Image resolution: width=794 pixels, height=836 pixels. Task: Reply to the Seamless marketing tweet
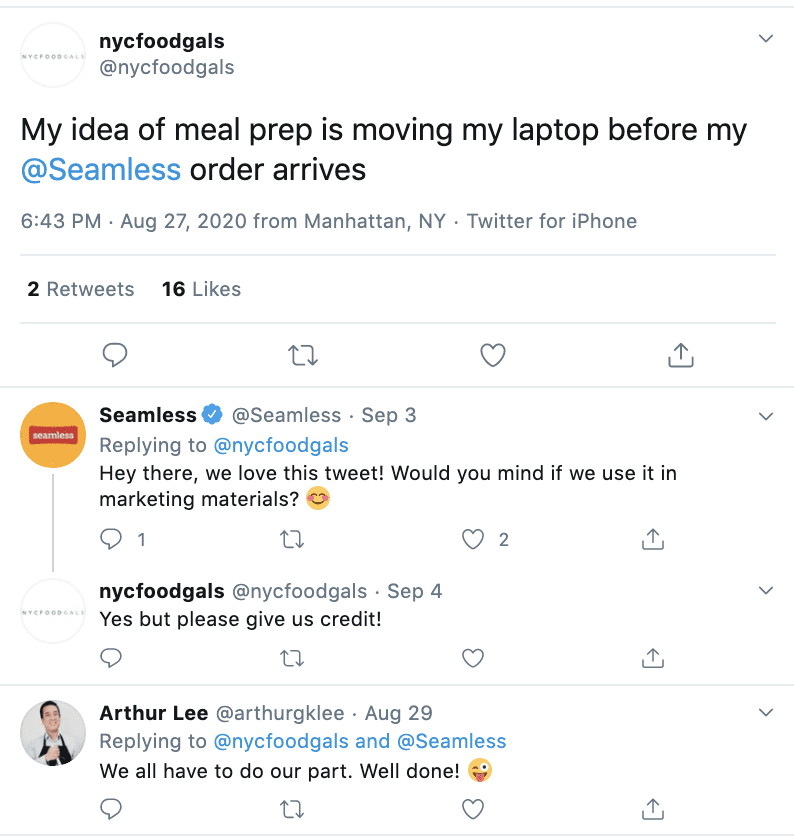tap(112, 540)
